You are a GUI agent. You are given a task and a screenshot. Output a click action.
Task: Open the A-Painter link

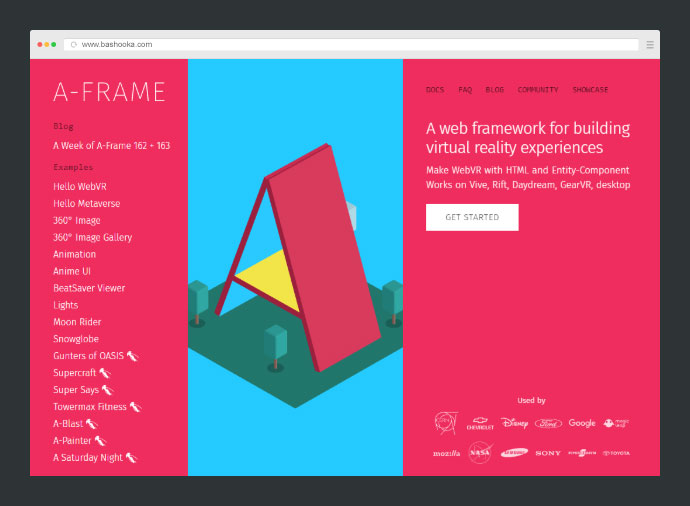pyautogui.click(x=72, y=441)
